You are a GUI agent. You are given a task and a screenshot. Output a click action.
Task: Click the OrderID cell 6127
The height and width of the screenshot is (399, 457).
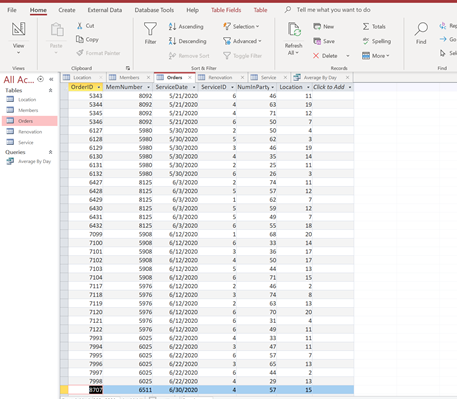(x=86, y=130)
